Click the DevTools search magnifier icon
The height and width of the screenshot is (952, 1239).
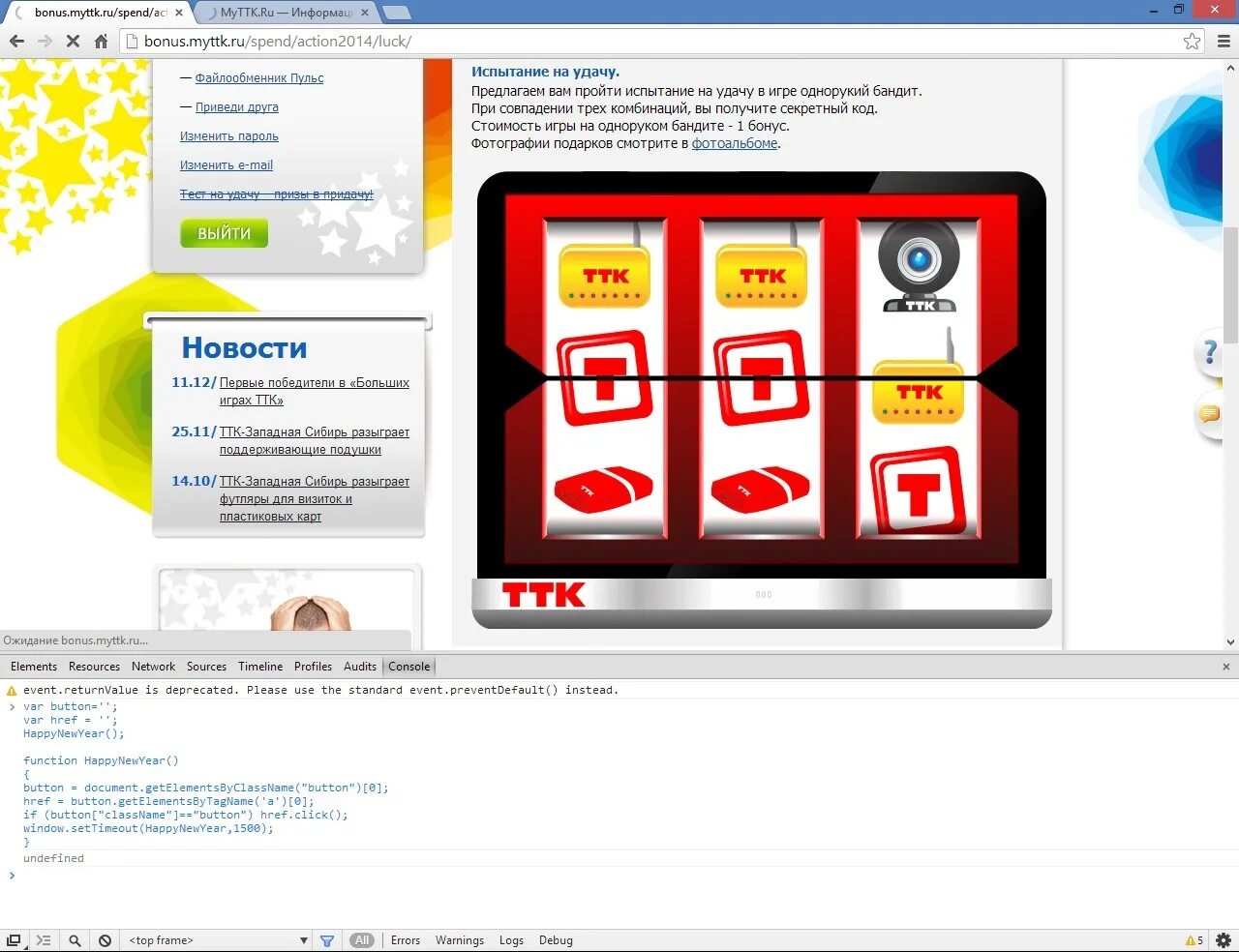[75, 940]
